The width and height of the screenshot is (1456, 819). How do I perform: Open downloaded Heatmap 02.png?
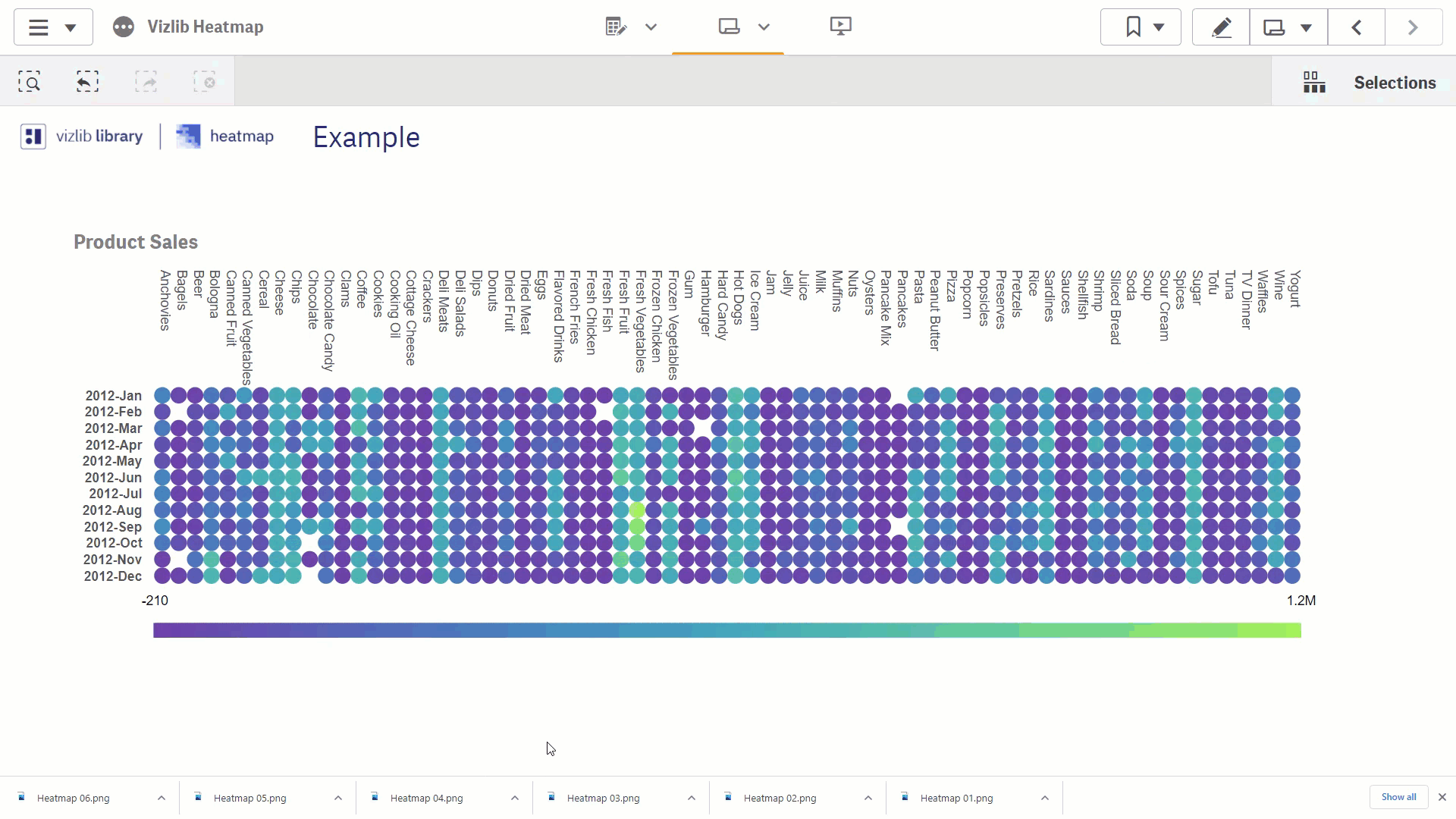click(780, 798)
